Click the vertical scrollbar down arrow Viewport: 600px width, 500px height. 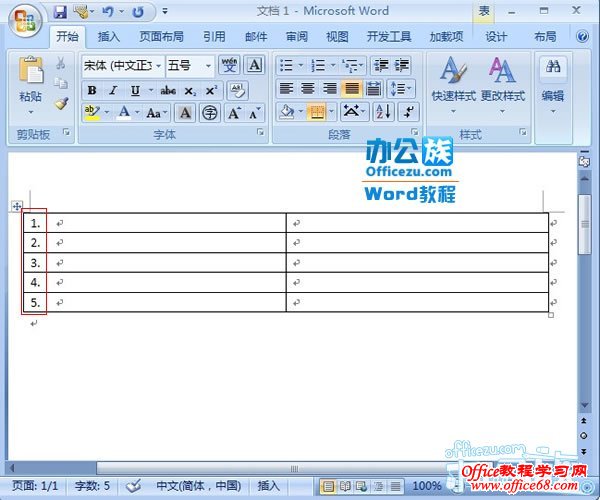pos(584,406)
